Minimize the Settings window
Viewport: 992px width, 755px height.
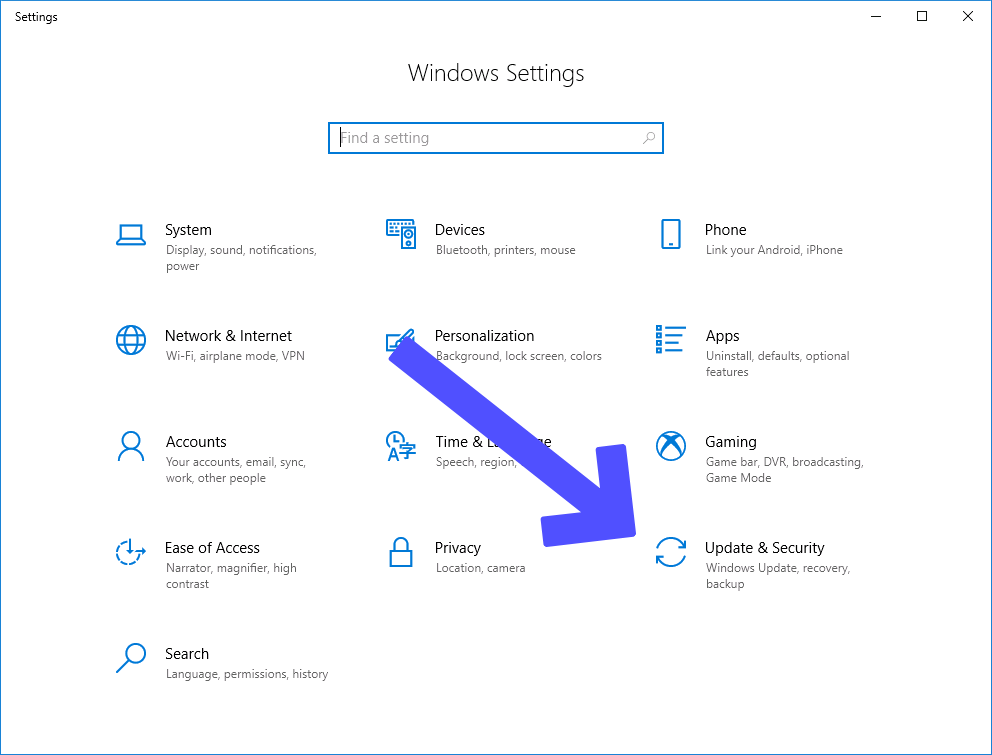click(876, 16)
